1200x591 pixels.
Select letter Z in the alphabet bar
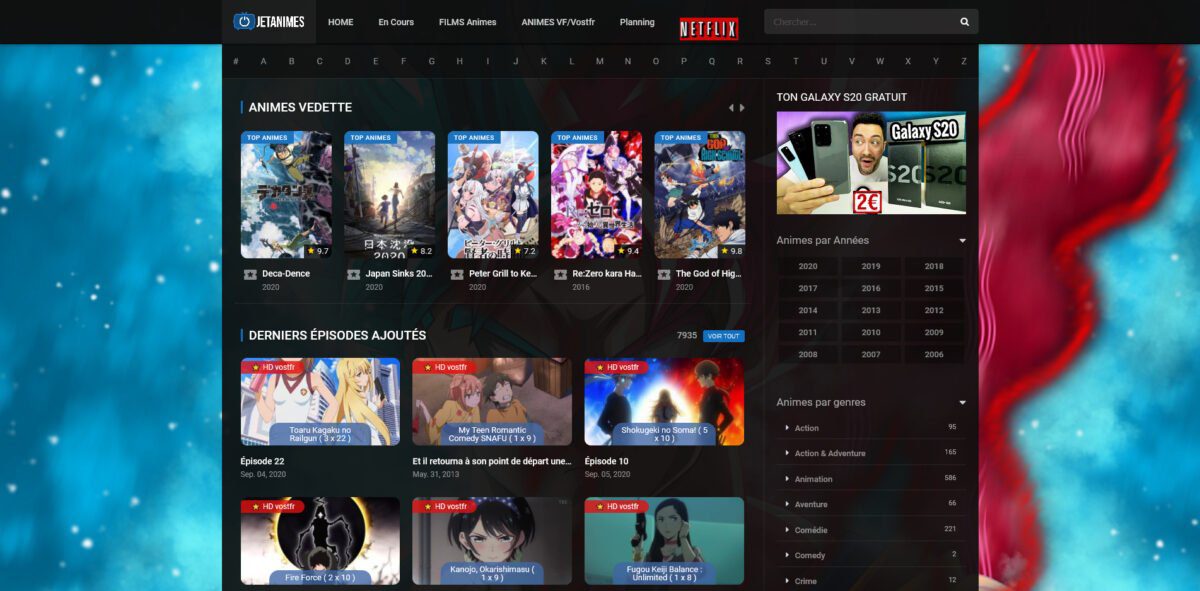[962, 61]
